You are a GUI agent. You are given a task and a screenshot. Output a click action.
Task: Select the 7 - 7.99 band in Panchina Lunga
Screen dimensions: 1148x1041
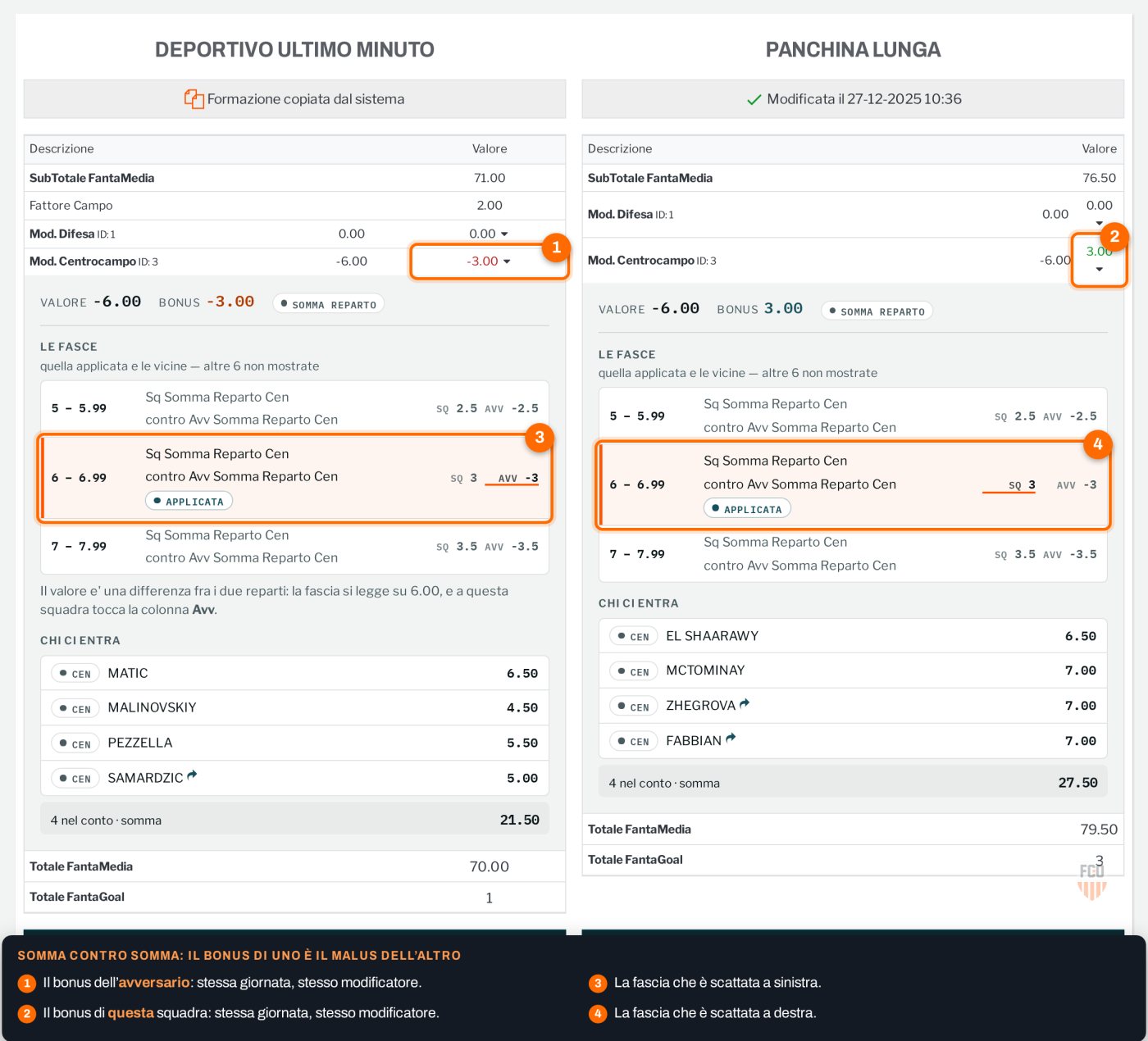click(x=853, y=554)
